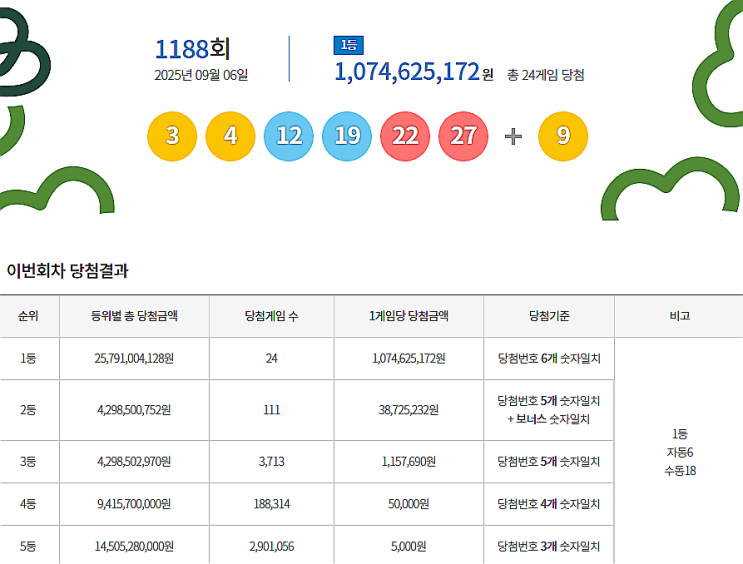This screenshot has height=564, width=743.
Task: Click the red ball number 22
Action: point(405,136)
